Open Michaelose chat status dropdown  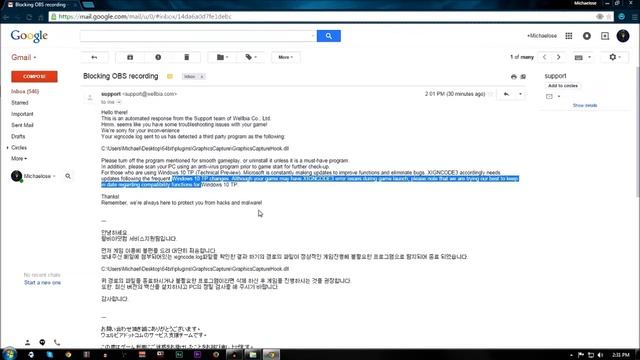tap(39, 176)
